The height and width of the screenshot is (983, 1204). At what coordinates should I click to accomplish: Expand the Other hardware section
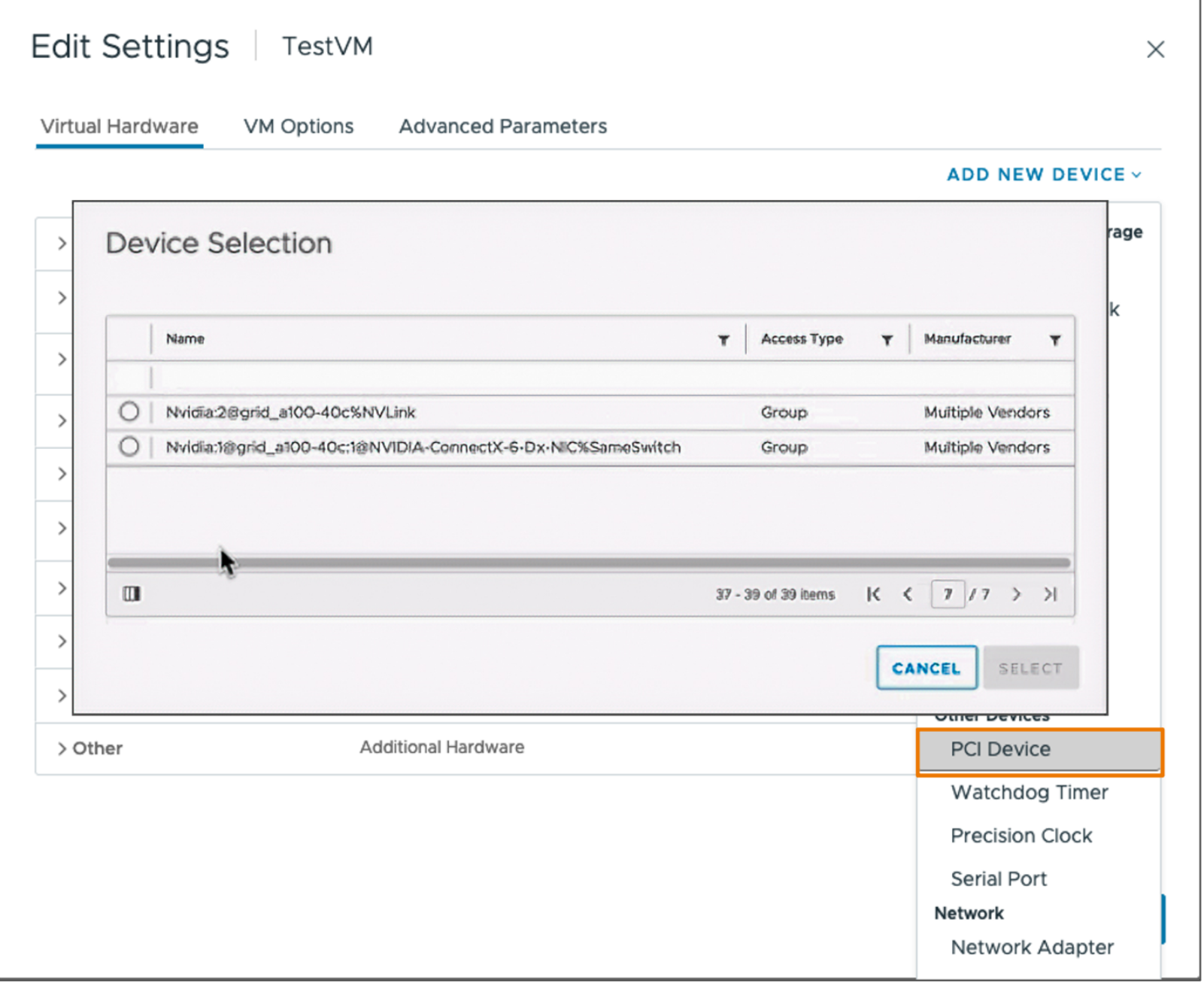tap(62, 748)
